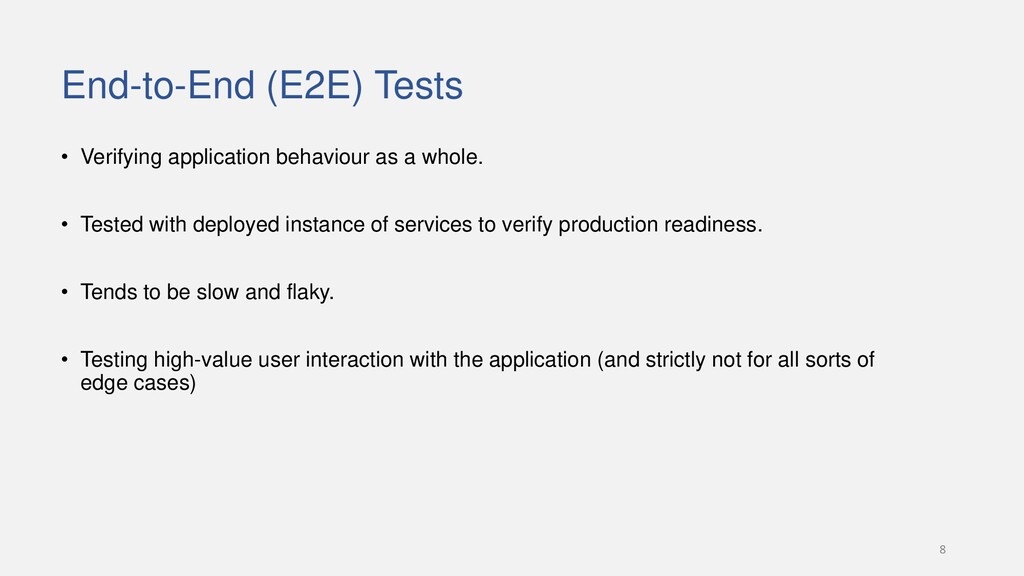Viewport: 1024px width, 576px height.
Task: Click the Testing high-value user interaction bullet text
Action: 477,371
